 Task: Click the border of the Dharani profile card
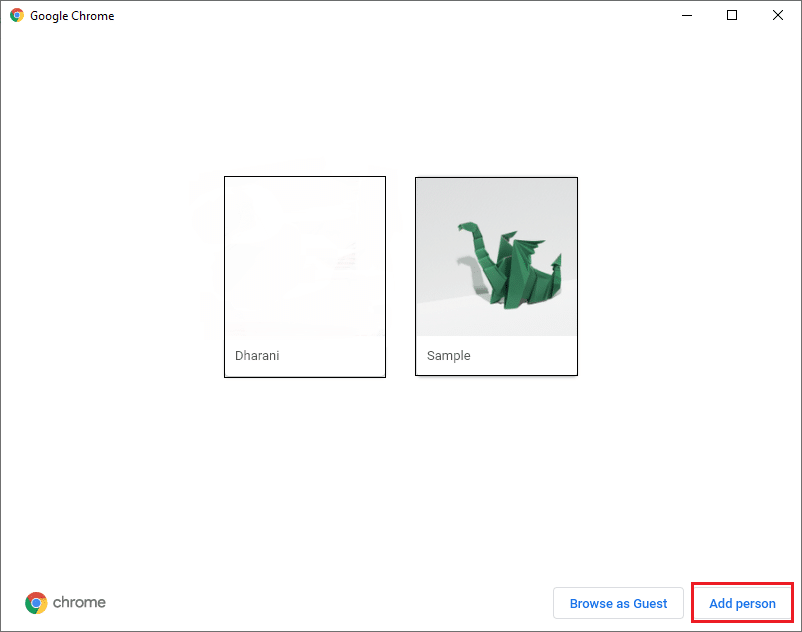pyautogui.click(x=225, y=276)
